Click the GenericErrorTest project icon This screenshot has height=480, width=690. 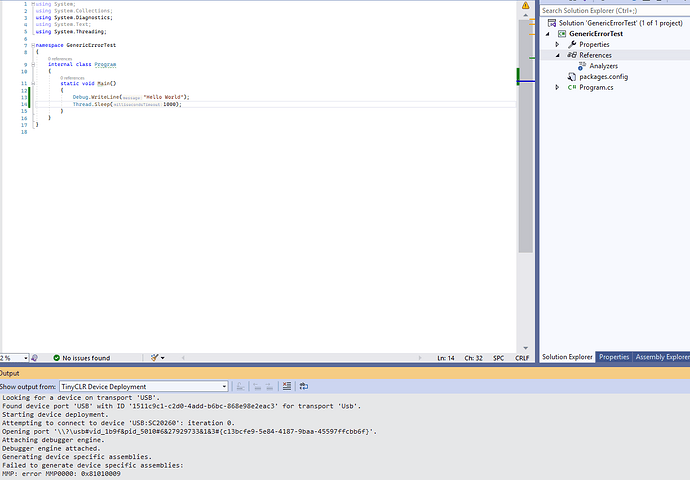[x=562, y=34]
